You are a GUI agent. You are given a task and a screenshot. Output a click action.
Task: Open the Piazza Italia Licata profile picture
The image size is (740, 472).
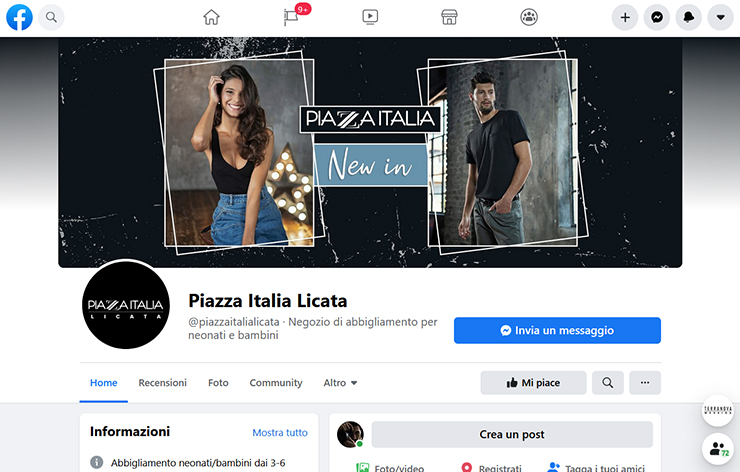(126, 305)
